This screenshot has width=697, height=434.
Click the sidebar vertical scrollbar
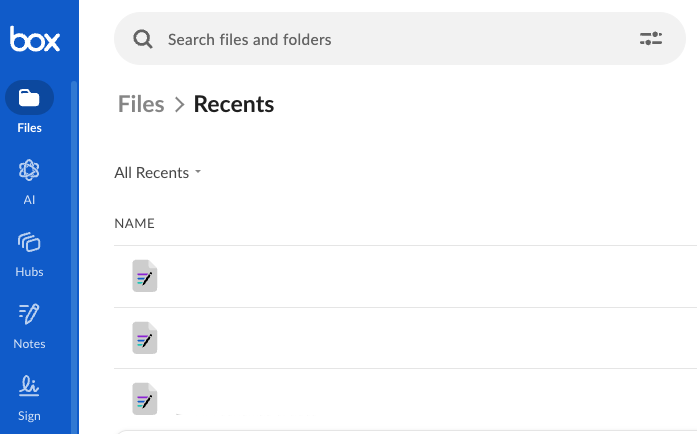point(74,250)
